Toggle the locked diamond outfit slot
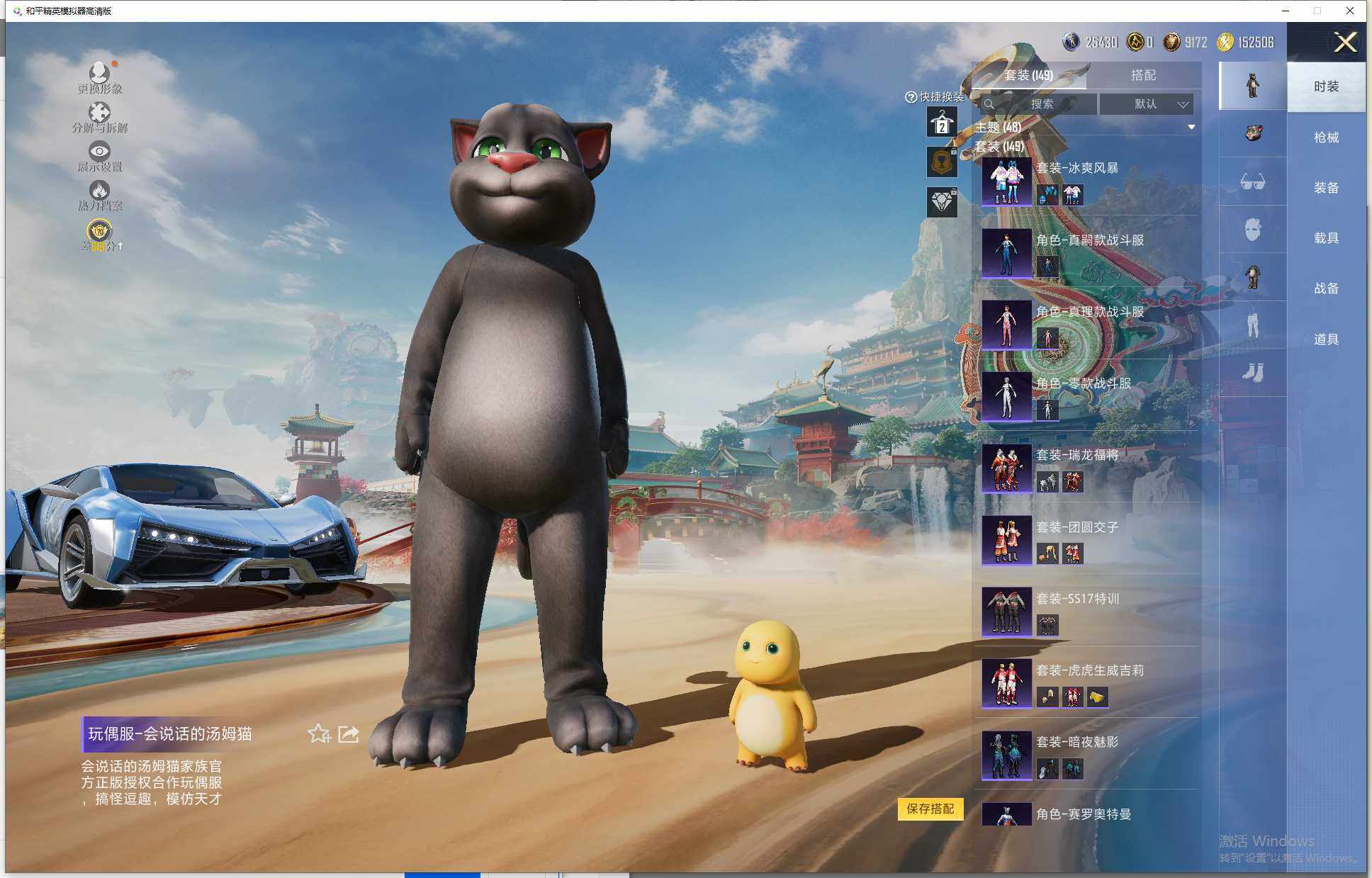Image resolution: width=1372 pixels, height=878 pixels. (942, 203)
